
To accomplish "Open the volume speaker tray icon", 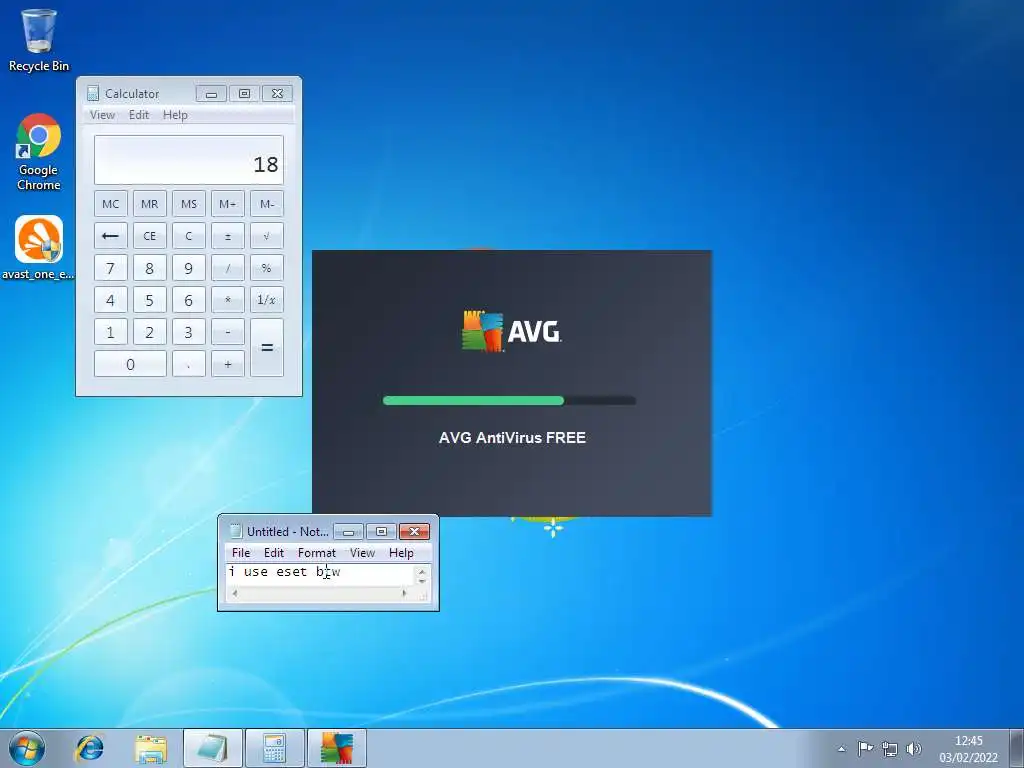I will [914, 749].
